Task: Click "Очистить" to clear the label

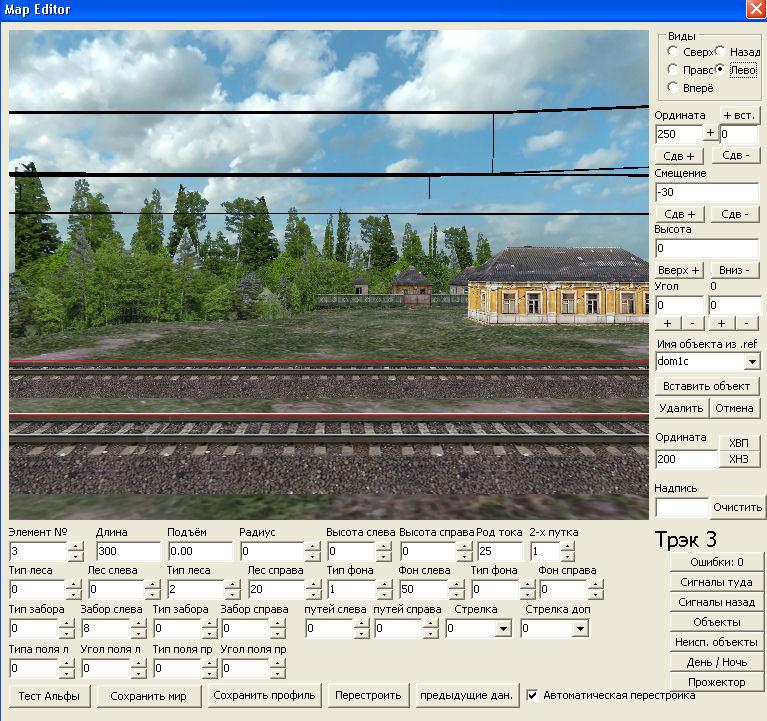Action: tap(738, 507)
